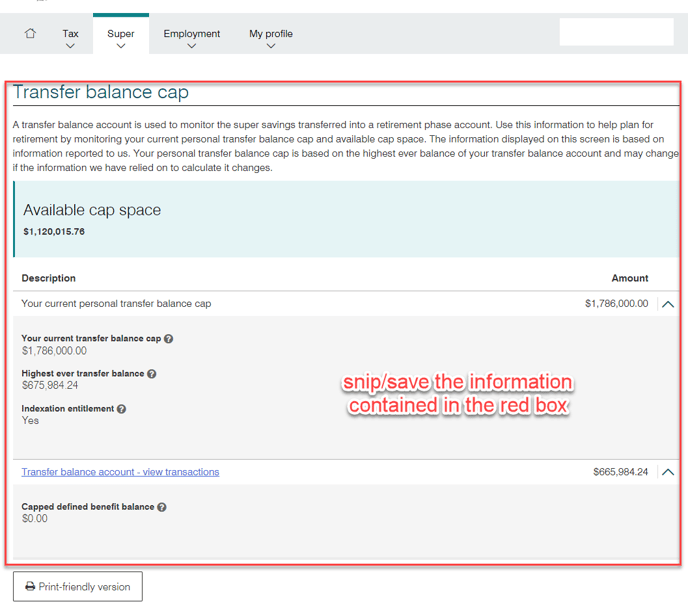Show help for Capped defined benefit balance

point(162,507)
